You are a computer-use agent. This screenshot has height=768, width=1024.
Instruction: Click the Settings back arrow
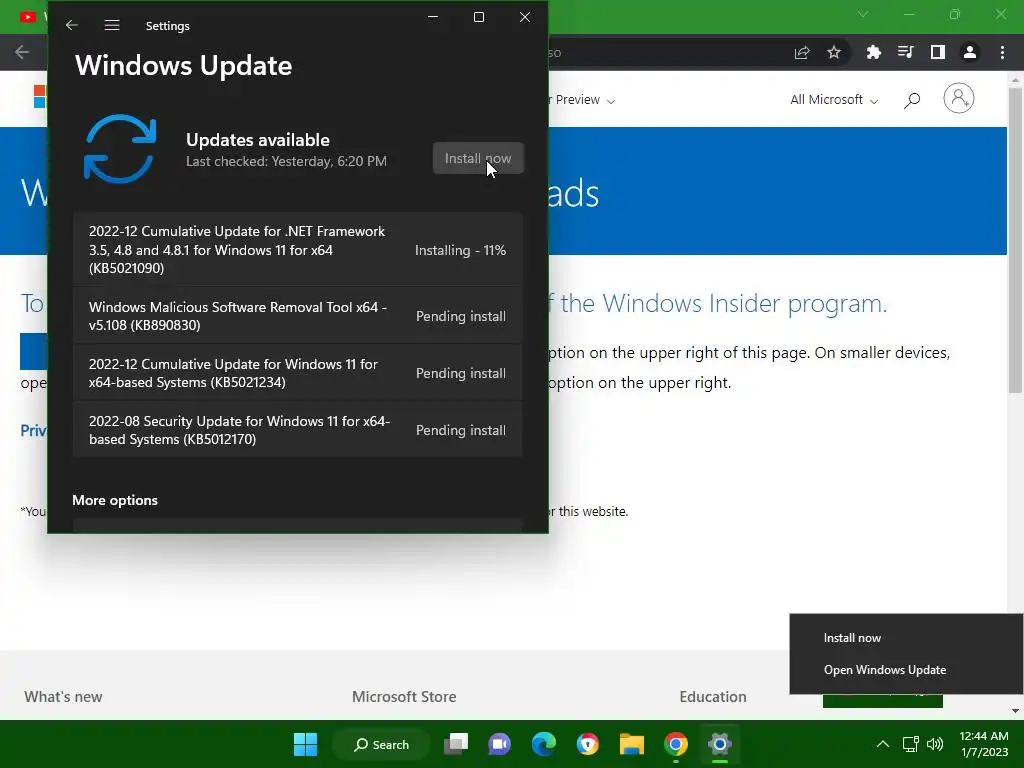[72, 25]
